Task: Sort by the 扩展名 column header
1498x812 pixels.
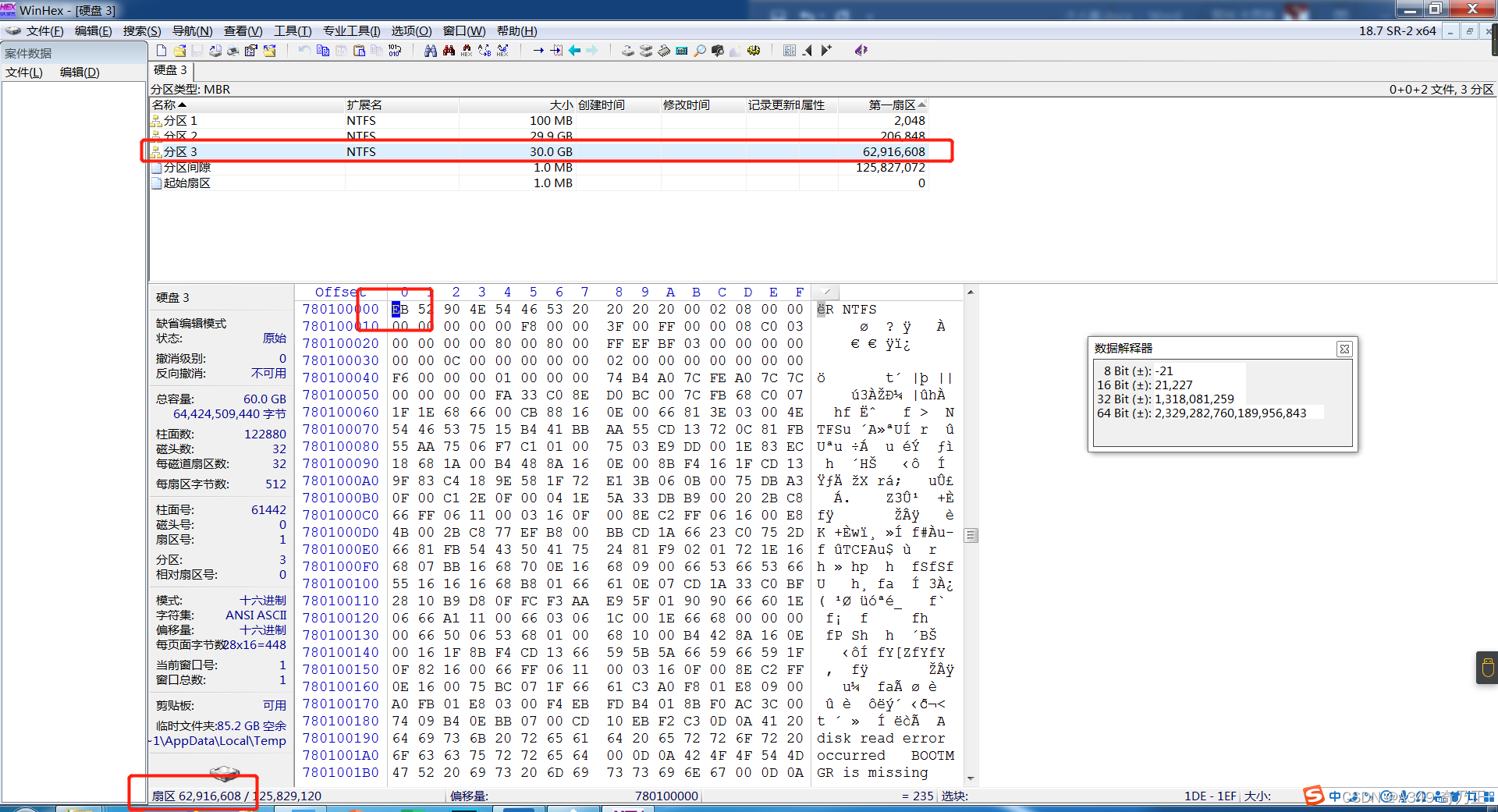Action: [x=402, y=105]
